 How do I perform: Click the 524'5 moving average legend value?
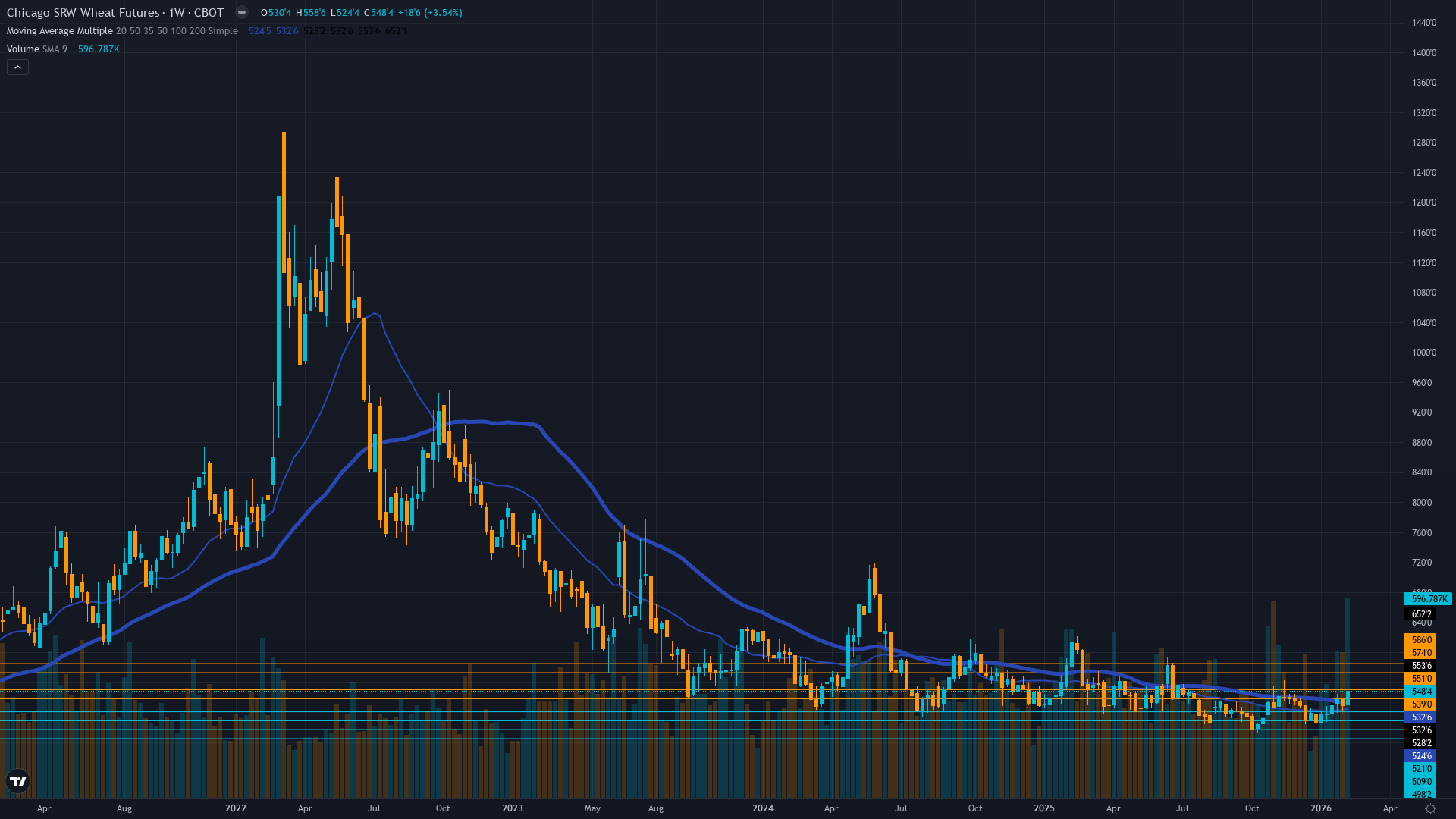(x=259, y=31)
